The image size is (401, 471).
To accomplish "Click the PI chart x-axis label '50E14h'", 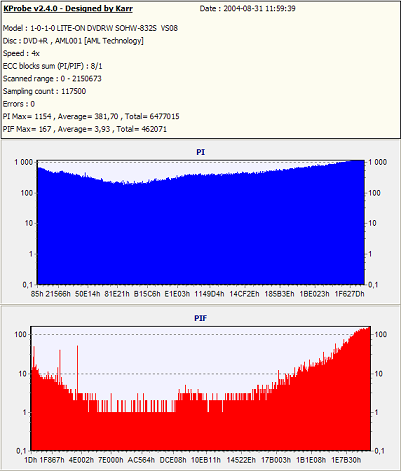I will 87,294.
